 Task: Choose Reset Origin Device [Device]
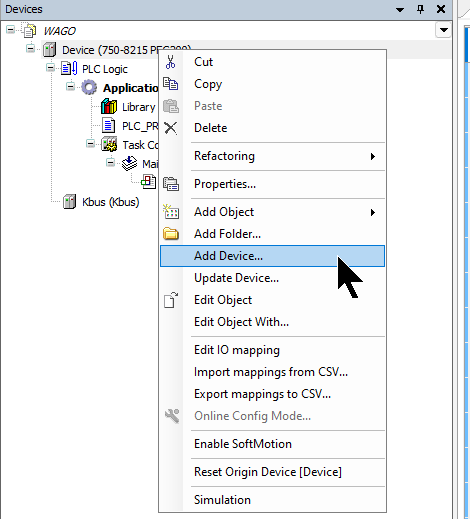(x=272, y=472)
